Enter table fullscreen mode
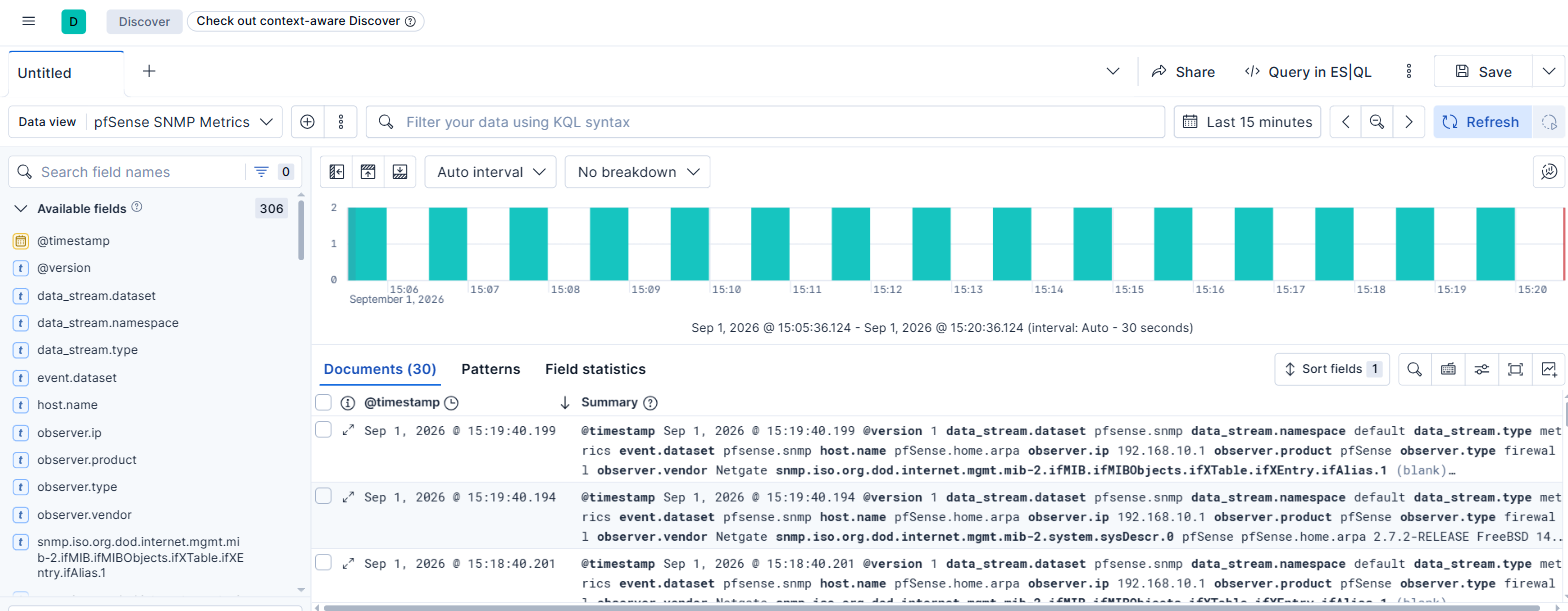Viewport: 1568px width, 611px height. pyautogui.click(x=1515, y=369)
